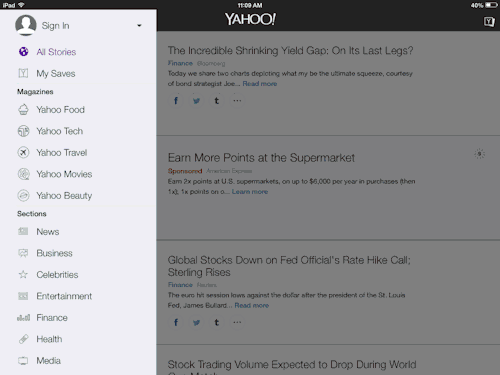Open The Incredible Shrinking Yield Gap headline

[x=290, y=51]
